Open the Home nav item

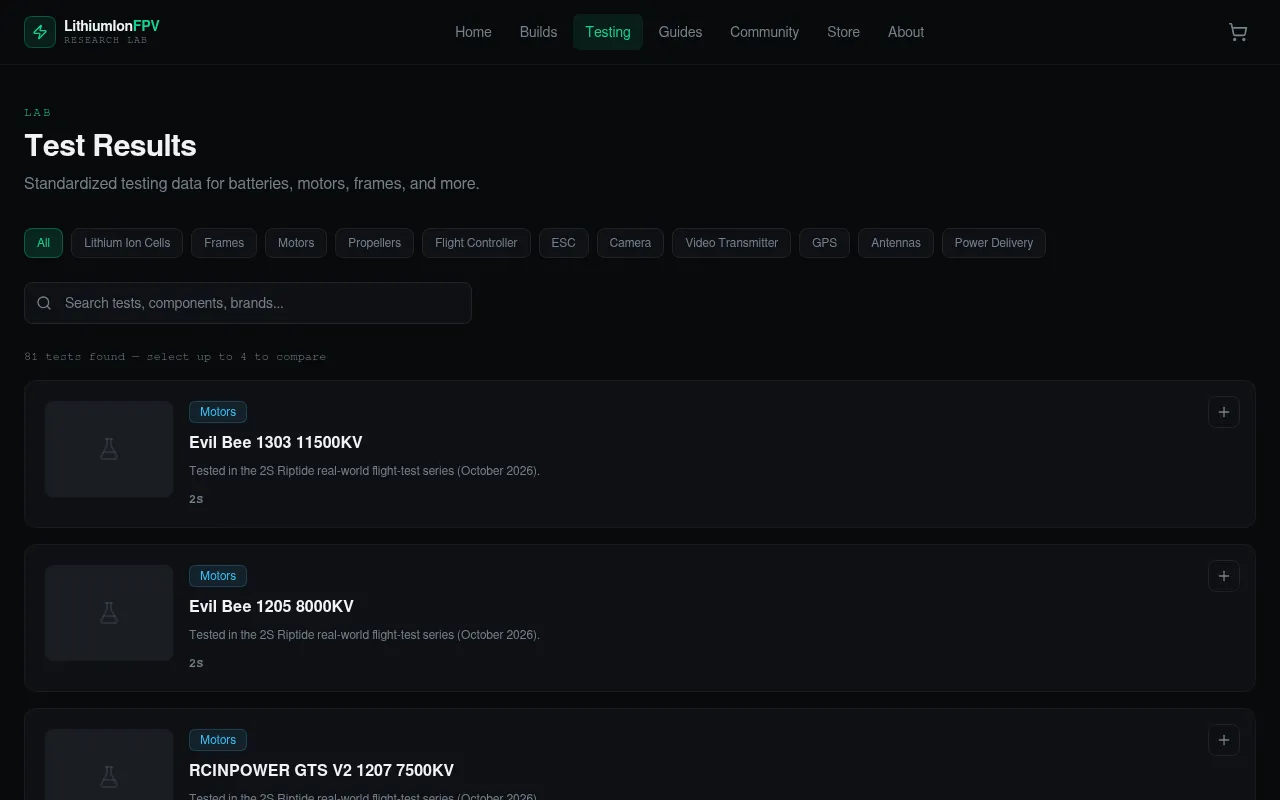pos(473,32)
